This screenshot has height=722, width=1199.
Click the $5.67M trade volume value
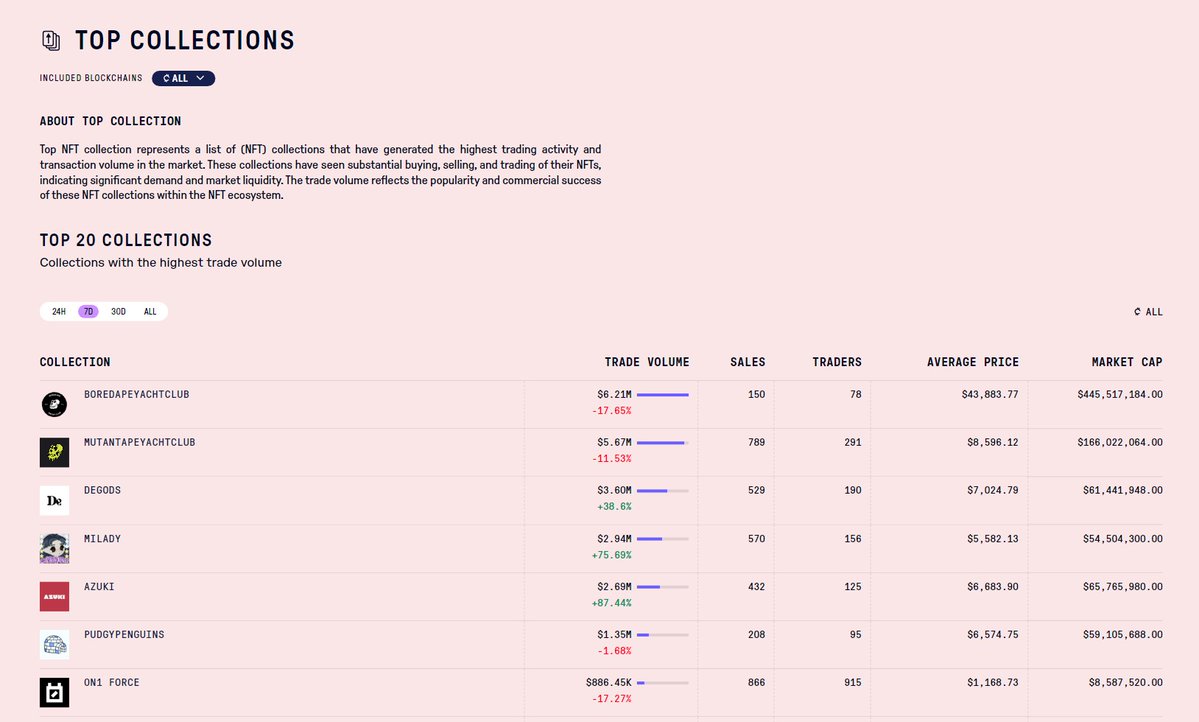615,442
